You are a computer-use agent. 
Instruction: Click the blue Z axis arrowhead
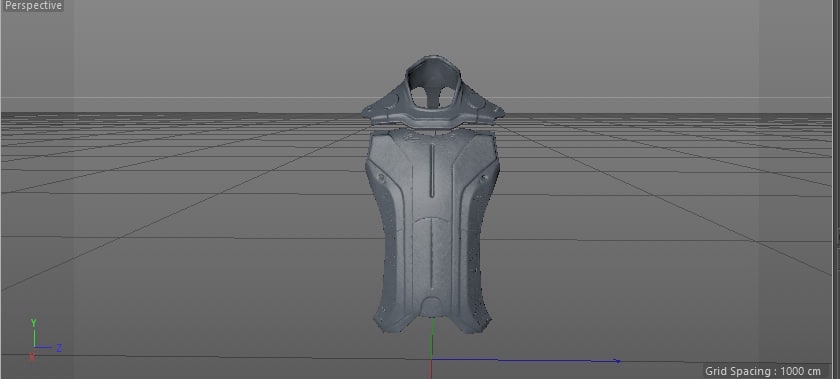(x=617, y=361)
